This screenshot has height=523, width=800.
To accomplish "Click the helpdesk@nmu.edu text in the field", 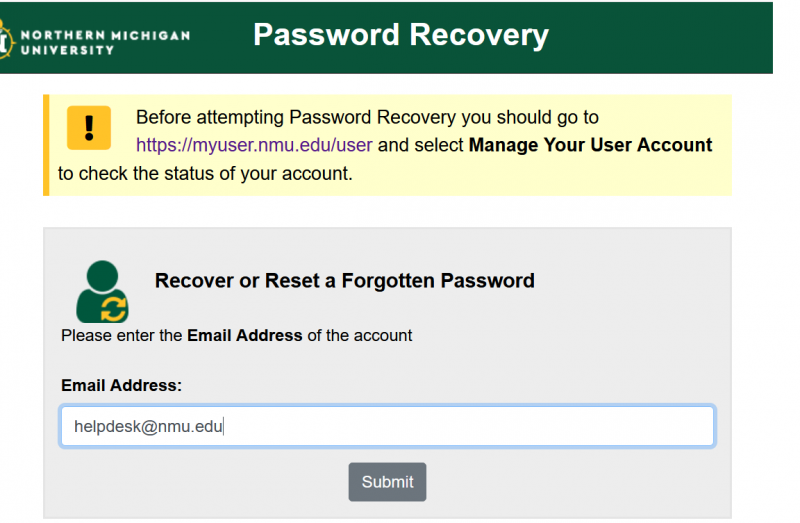I will tap(148, 426).
